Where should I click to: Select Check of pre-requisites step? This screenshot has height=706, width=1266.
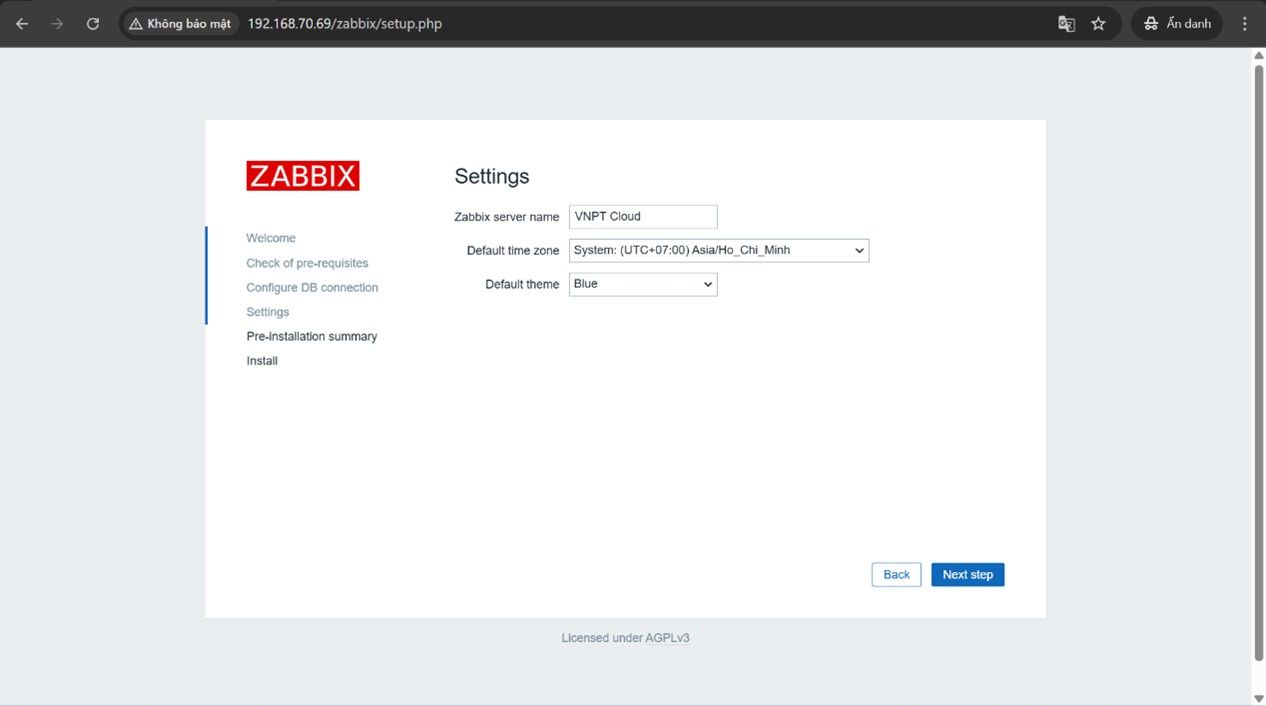click(x=307, y=263)
